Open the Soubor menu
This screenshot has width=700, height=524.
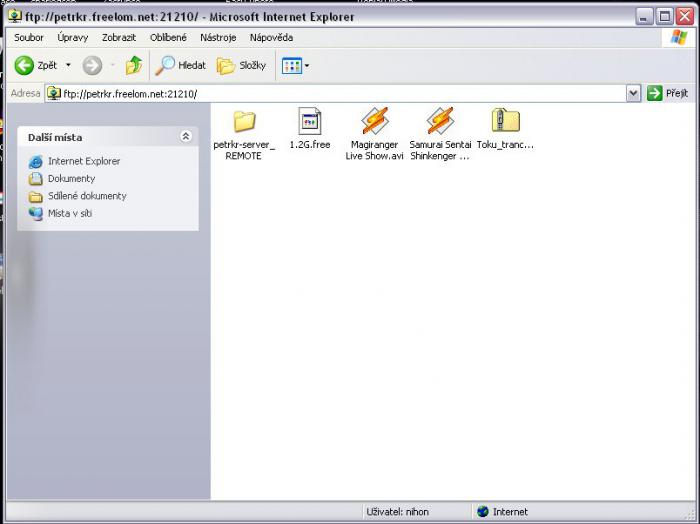click(x=29, y=37)
